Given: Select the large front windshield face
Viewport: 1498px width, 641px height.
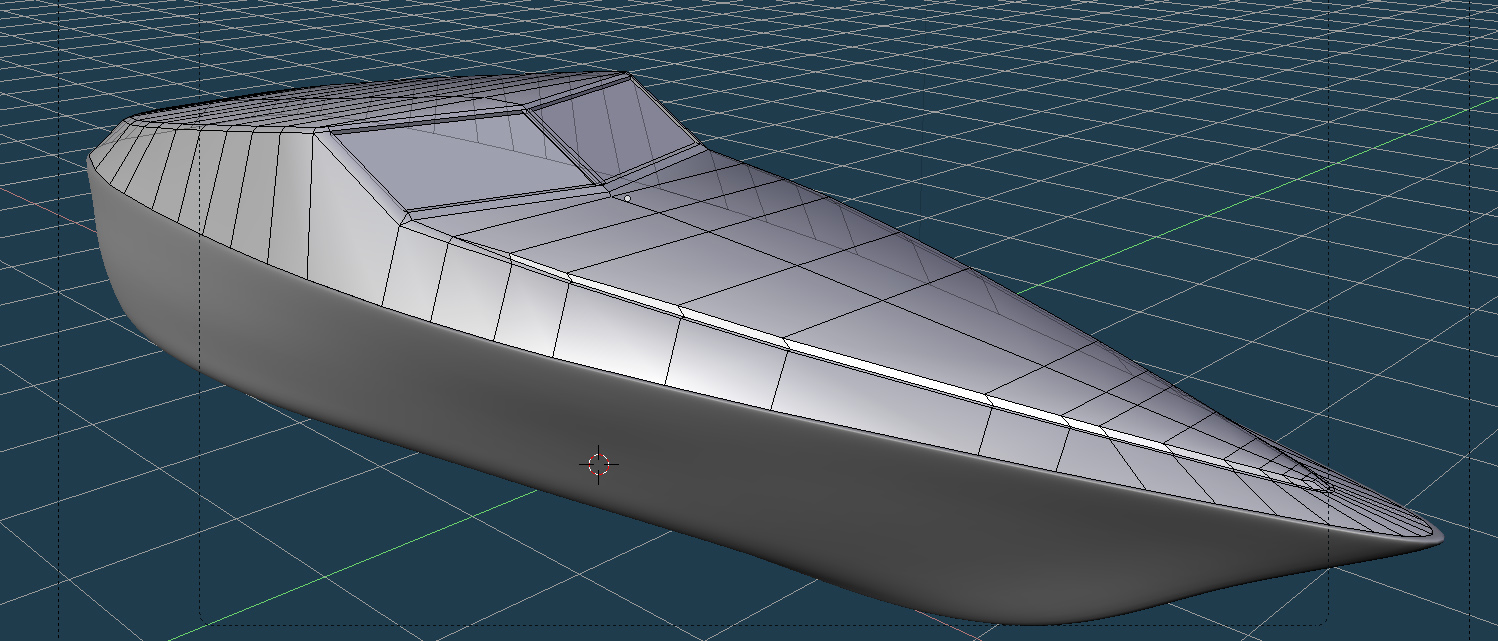Looking at the screenshot, I should 465,161.
